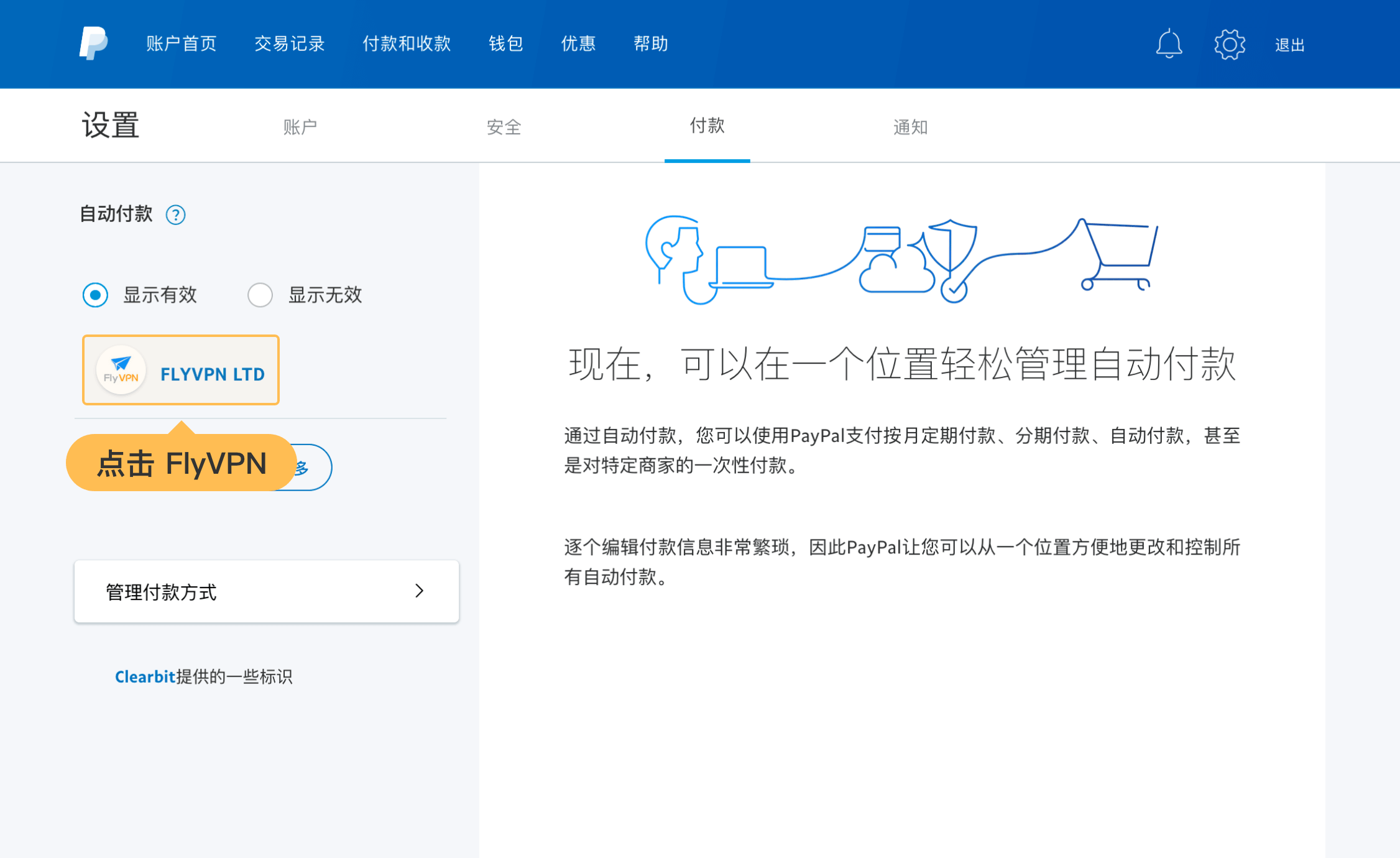Switch to the 安全 settings tab
The width and height of the screenshot is (1400, 858).
coord(504,127)
